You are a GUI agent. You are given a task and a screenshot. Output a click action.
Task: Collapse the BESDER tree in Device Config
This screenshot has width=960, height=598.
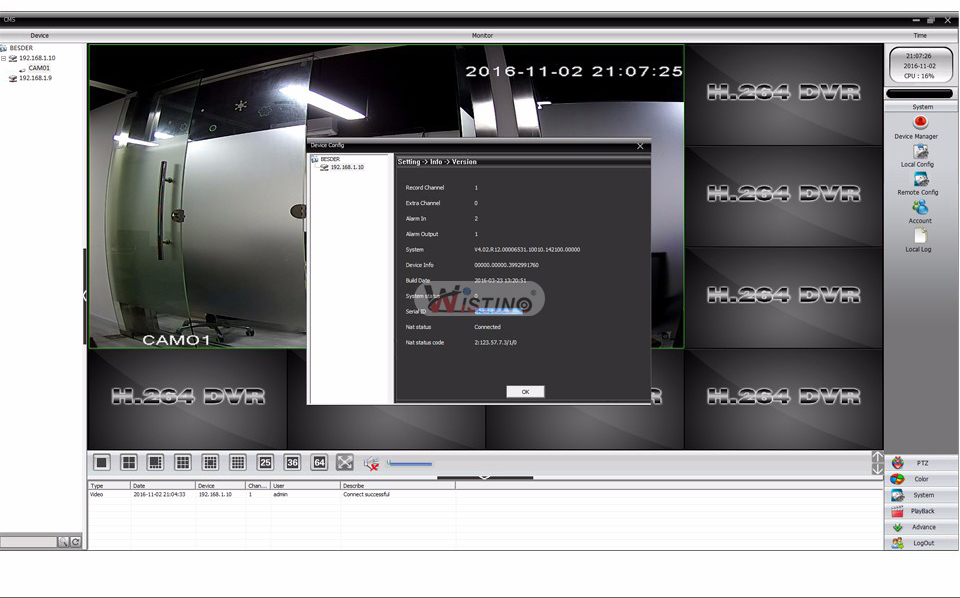[x=314, y=159]
